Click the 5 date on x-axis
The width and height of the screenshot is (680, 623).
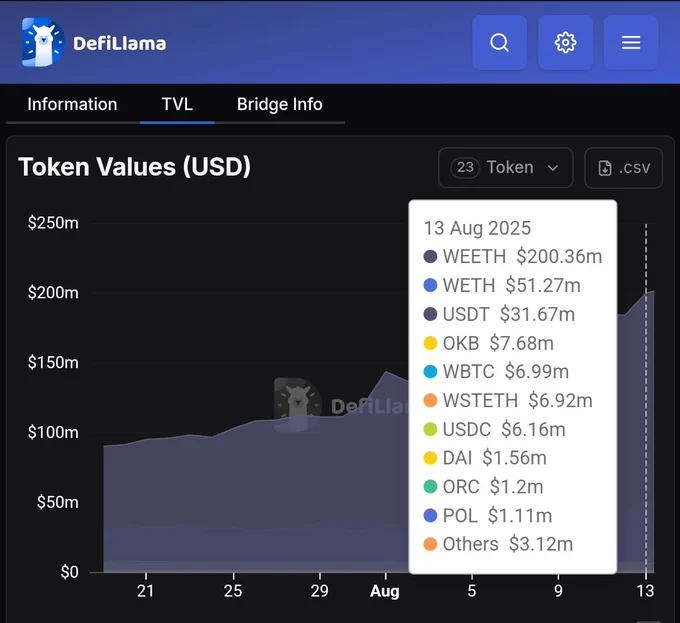(472, 591)
